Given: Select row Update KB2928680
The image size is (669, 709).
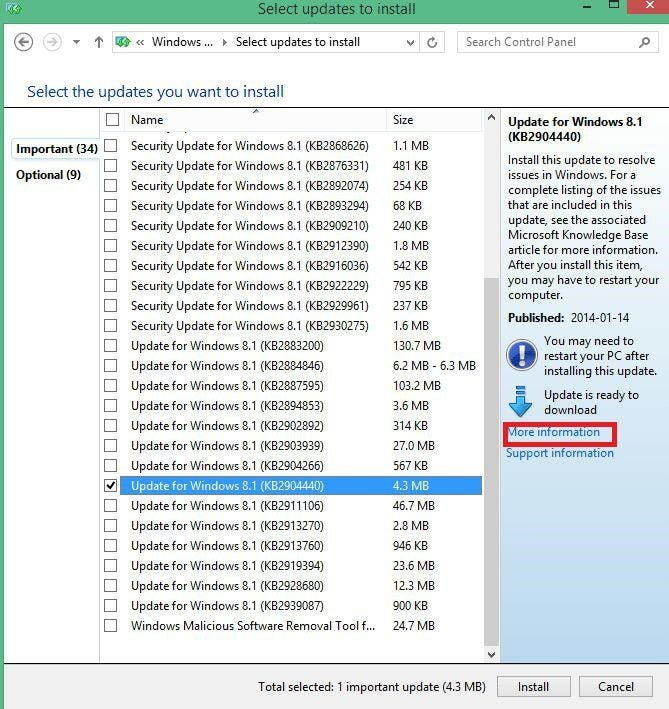Looking at the screenshot, I should pyautogui.click(x=301, y=586).
